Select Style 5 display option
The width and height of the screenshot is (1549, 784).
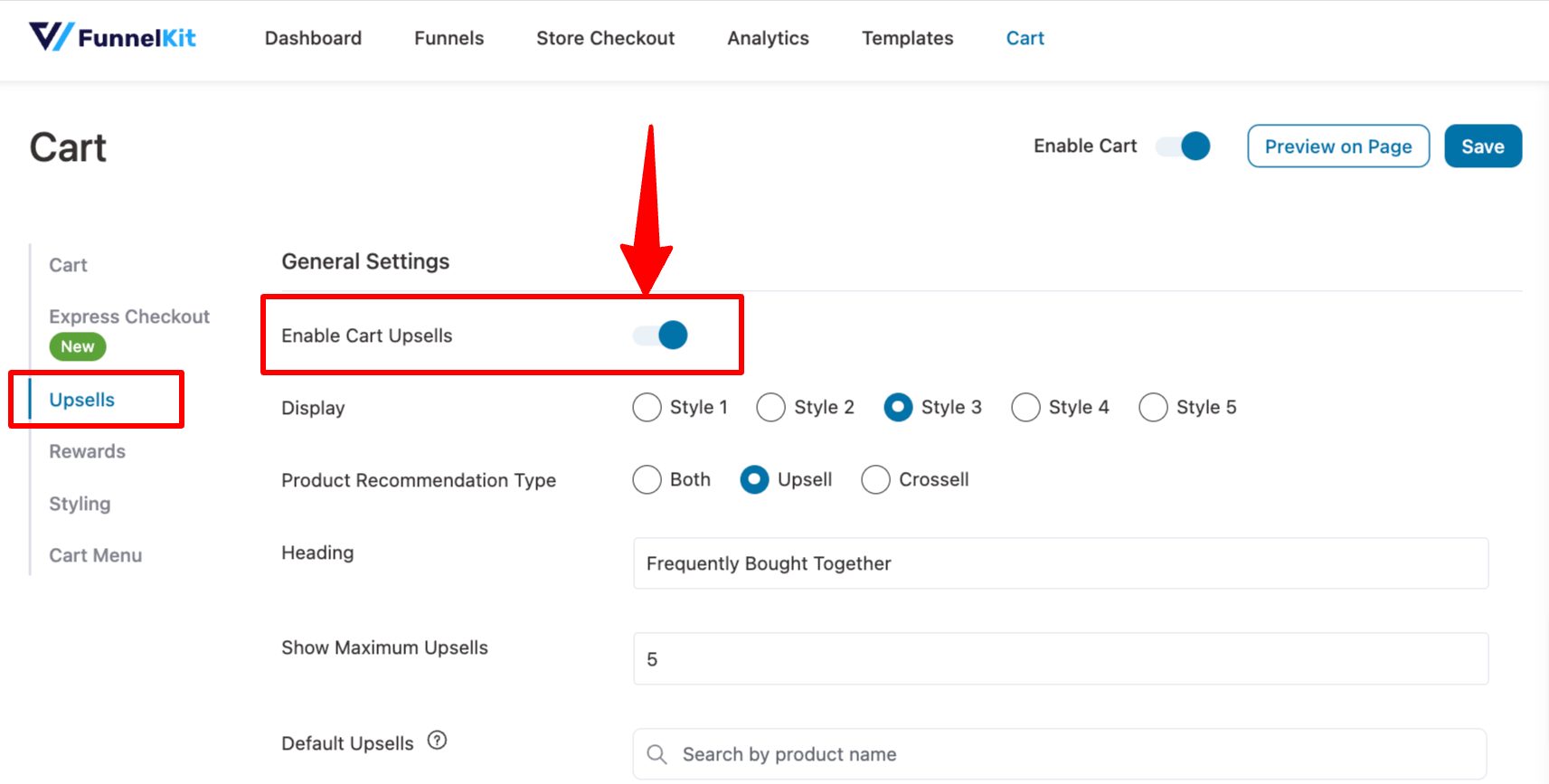[1153, 407]
